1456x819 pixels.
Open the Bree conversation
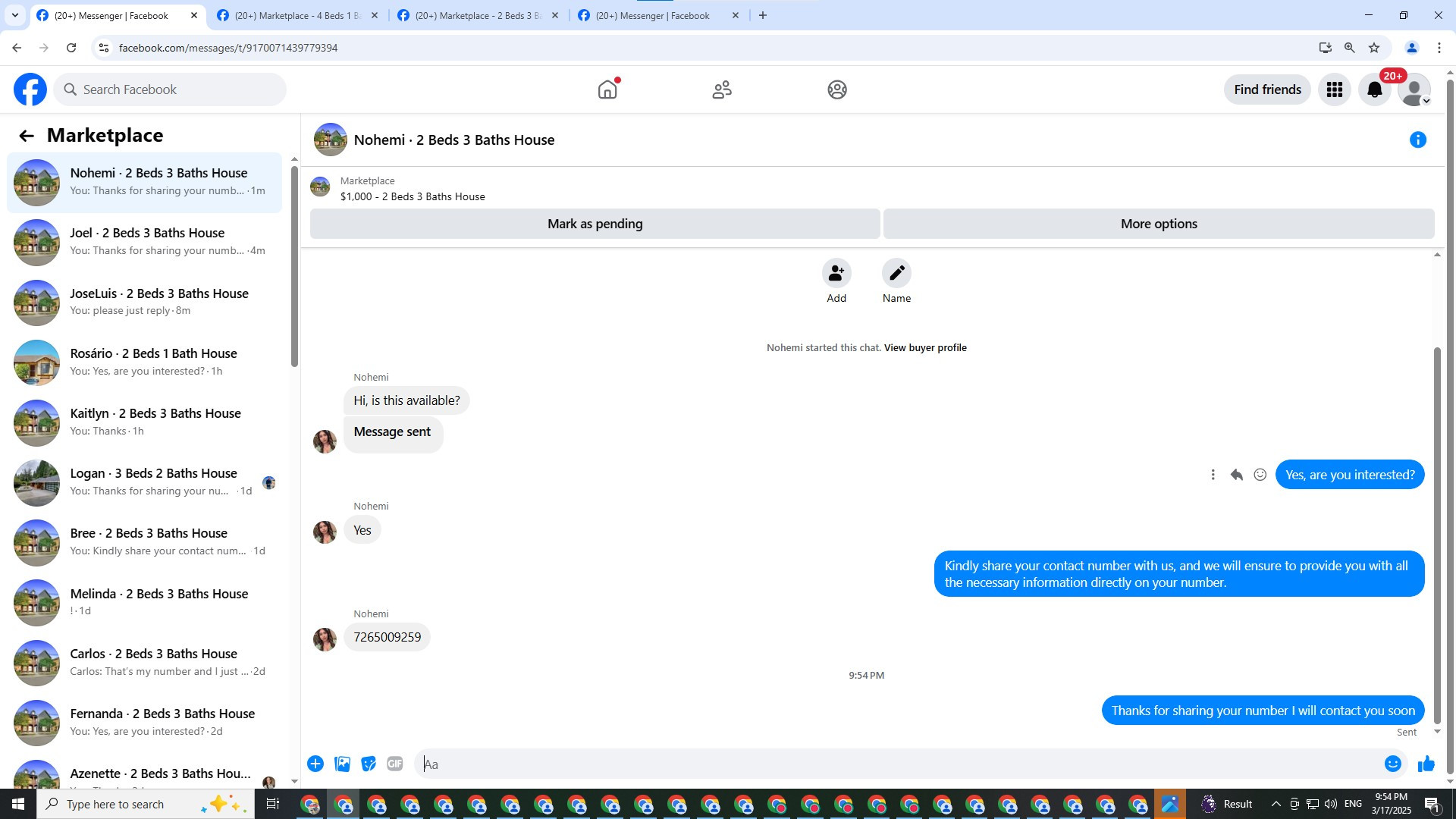[144, 542]
